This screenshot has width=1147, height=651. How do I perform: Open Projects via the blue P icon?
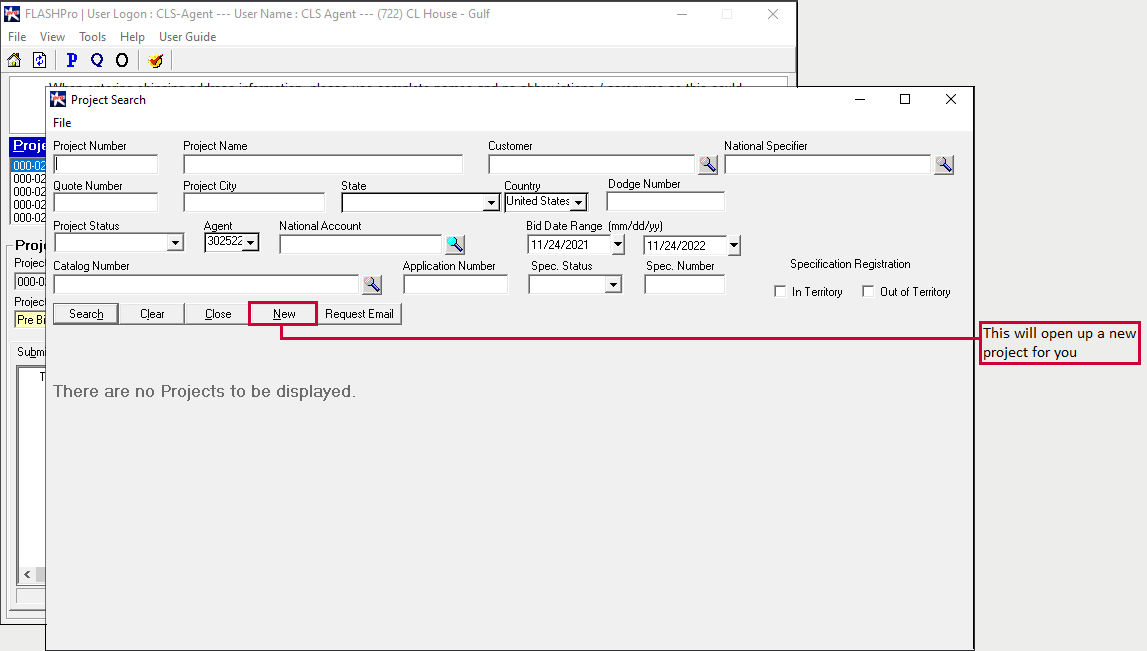(x=72, y=60)
